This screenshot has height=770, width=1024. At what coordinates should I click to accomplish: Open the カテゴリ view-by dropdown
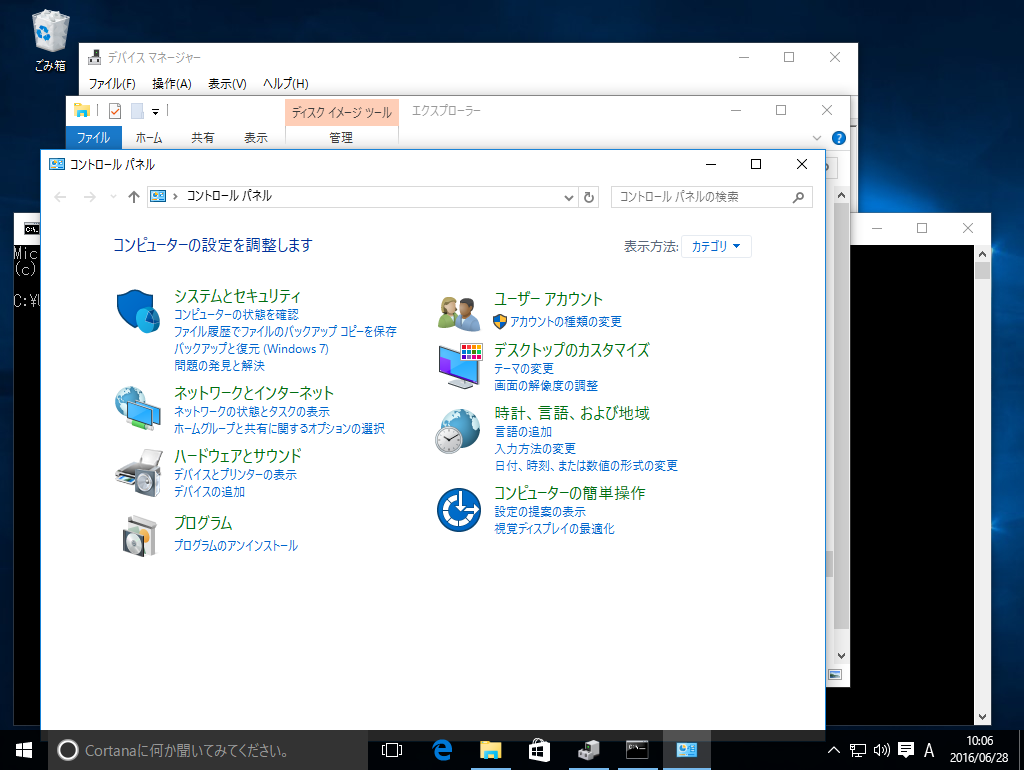(716, 246)
